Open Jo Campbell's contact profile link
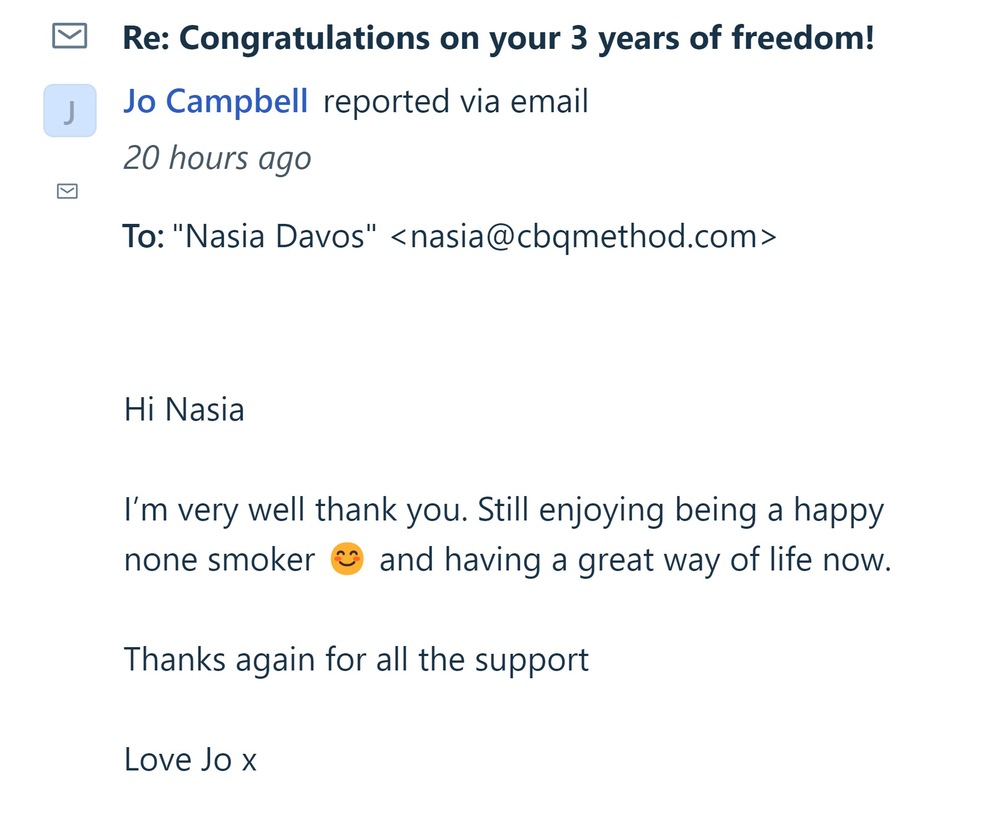Screen dimensions: 1000x836 pyautogui.click(x=215, y=101)
